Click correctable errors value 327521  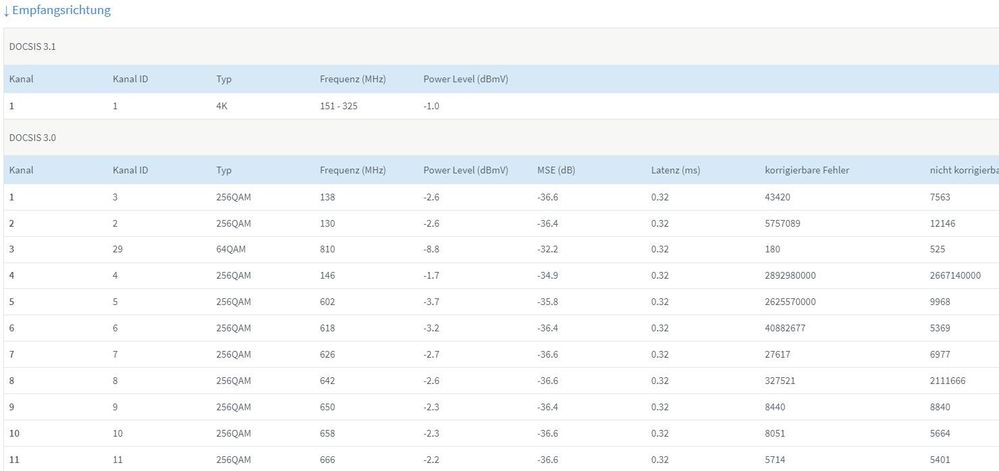pyautogui.click(x=780, y=380)
